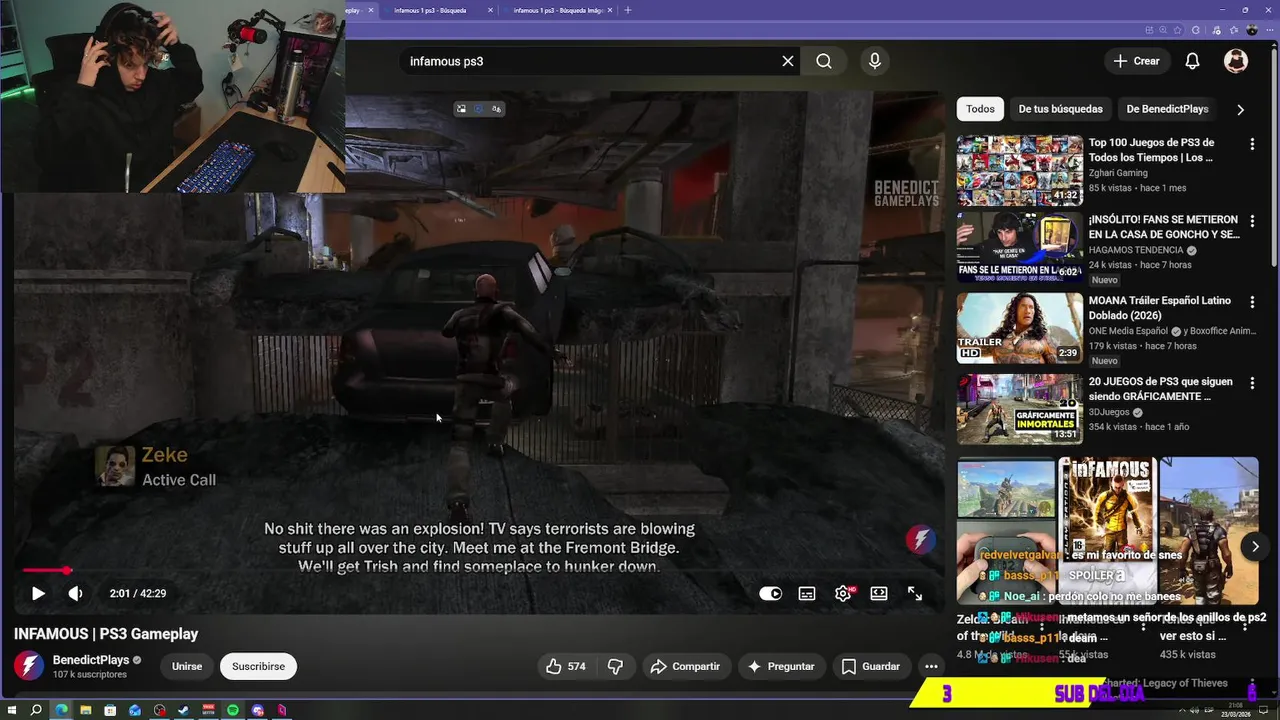Click the 'Zghari Gaming' channel name
Viewport: 1280px width, 720px height.
click(1118, 173)
